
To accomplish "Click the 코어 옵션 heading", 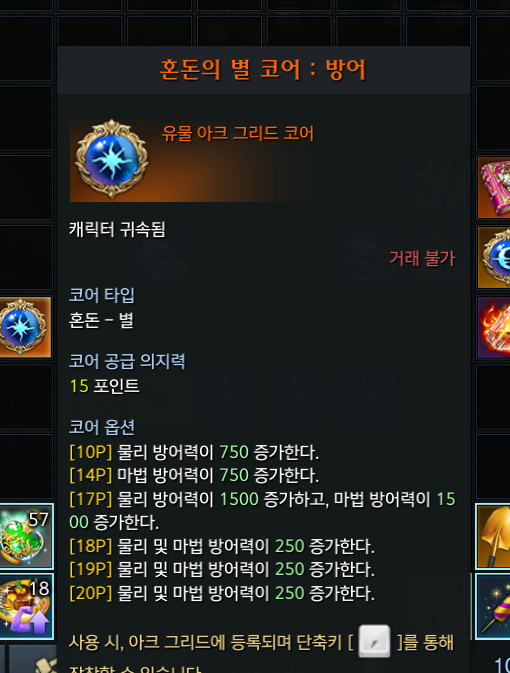I will [102, 427].
